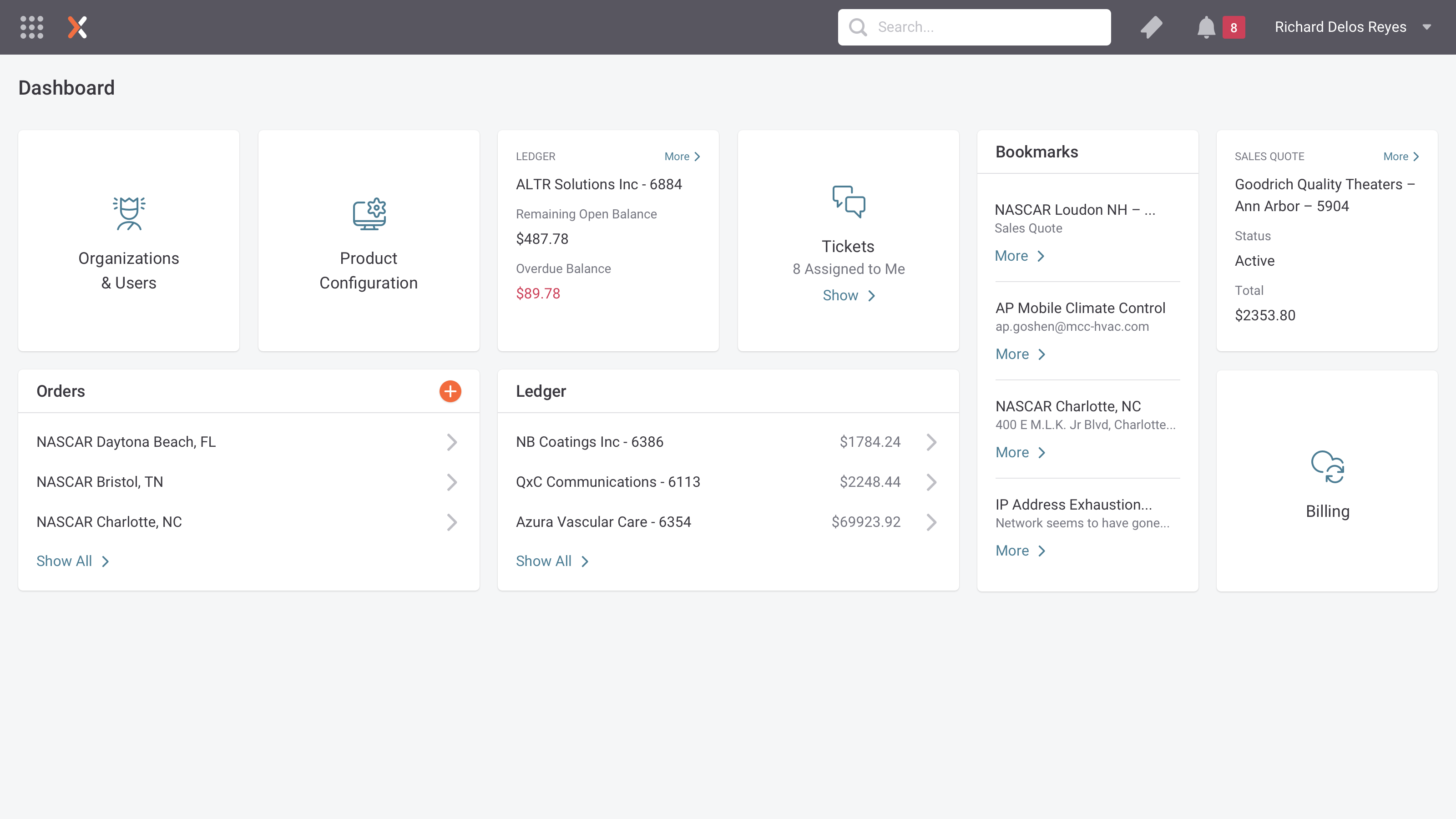The height and width of the screenshot is (819, 1456).
Task: Select NB Coatings Inc - 6386 row
Action: [x=728, y=442]
